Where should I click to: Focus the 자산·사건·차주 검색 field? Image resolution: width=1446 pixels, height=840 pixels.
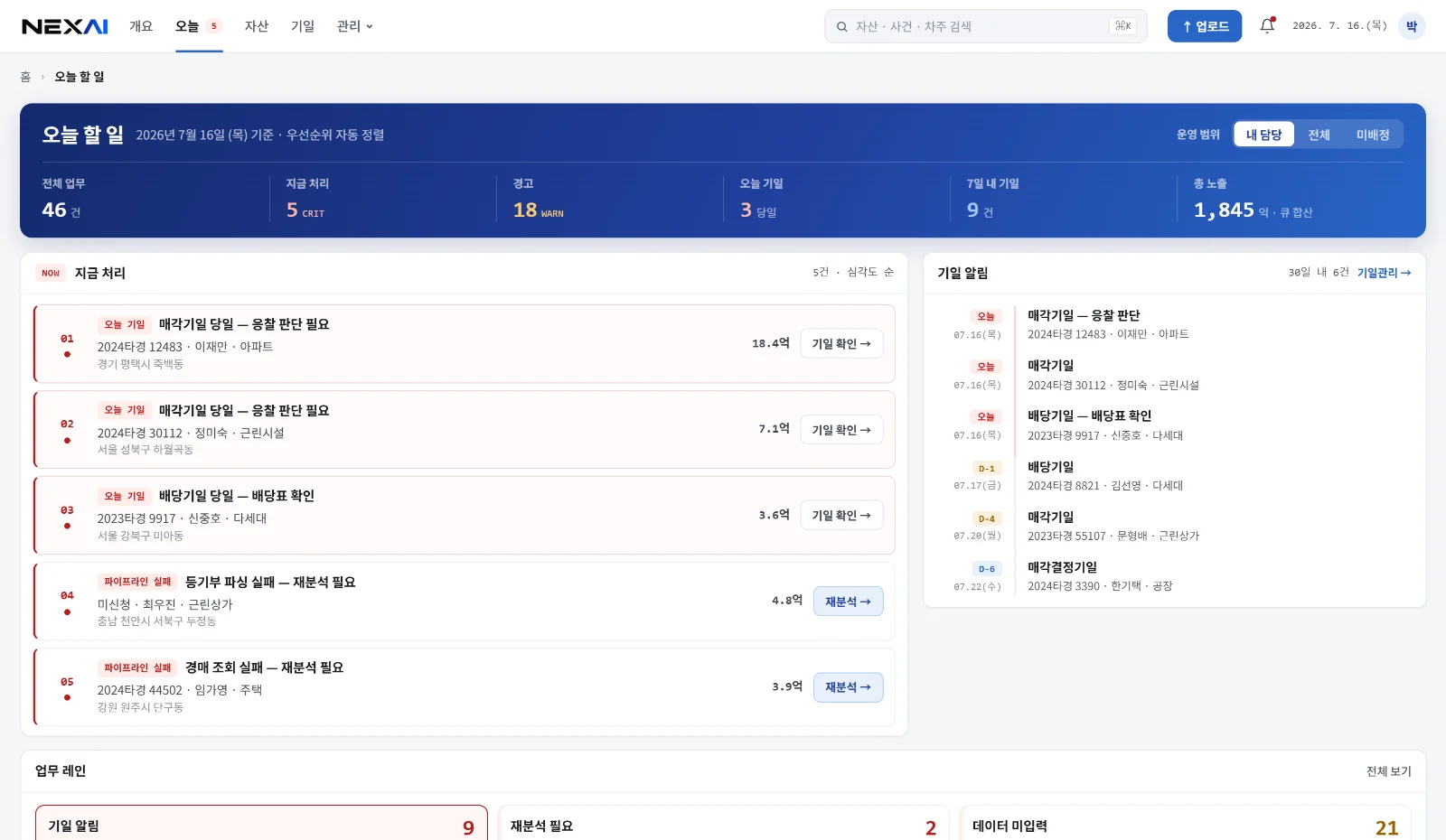coord(985,26)
